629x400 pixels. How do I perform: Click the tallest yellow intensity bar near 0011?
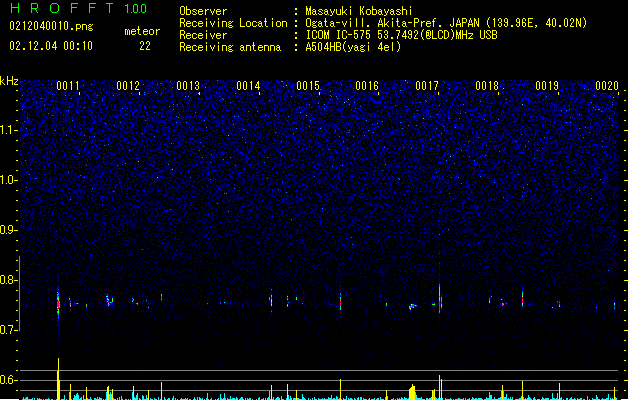(x=59, y=378)
